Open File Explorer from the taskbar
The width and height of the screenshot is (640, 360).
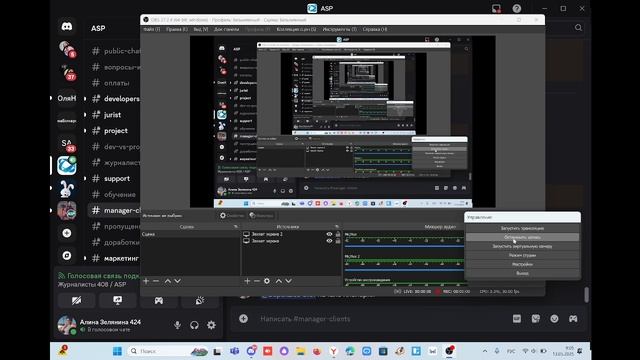coord(300,351)
